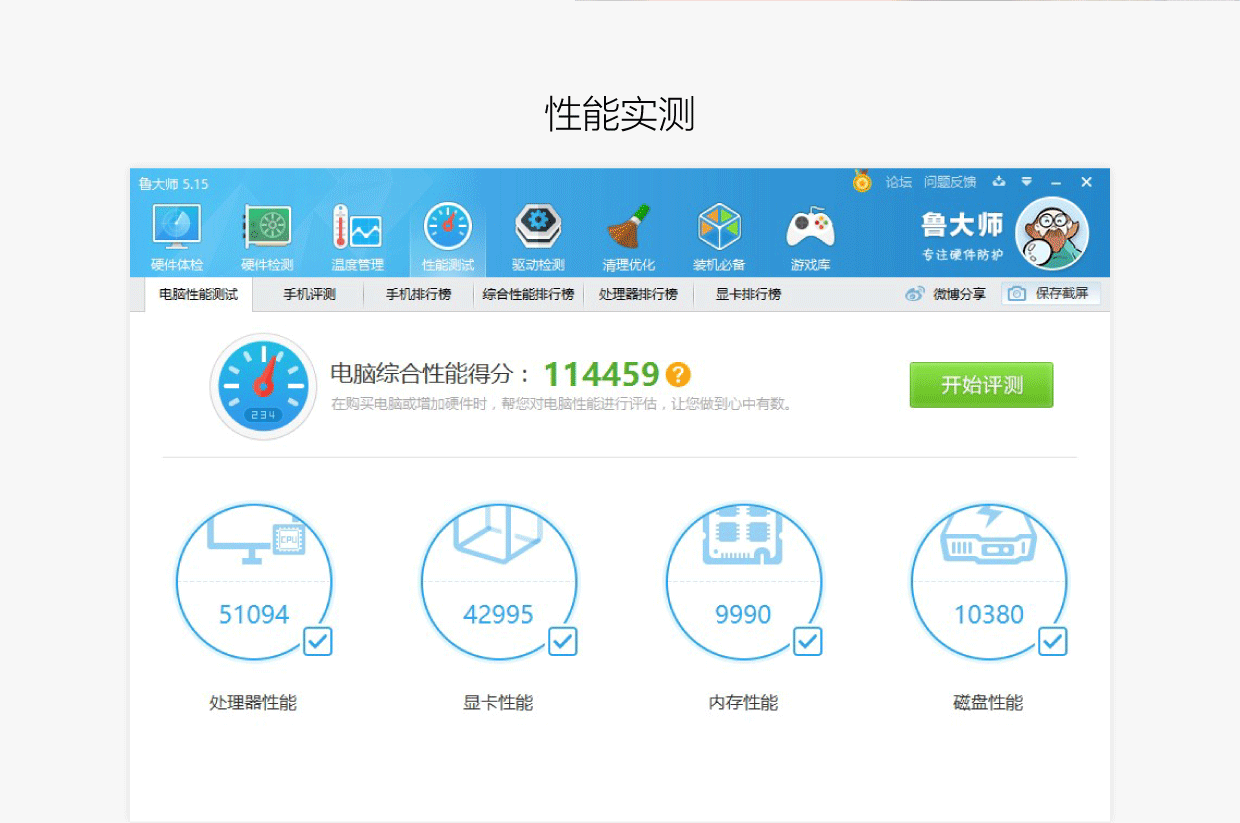
Task: Click the 处理器性能 label
Action: [x=253, y=703]
